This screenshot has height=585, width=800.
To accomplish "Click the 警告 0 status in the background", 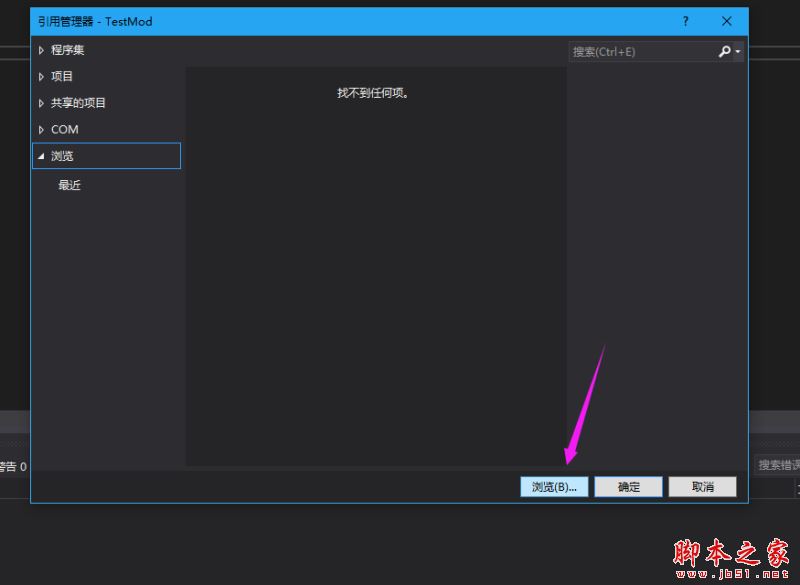I will (x=10, y=464).
